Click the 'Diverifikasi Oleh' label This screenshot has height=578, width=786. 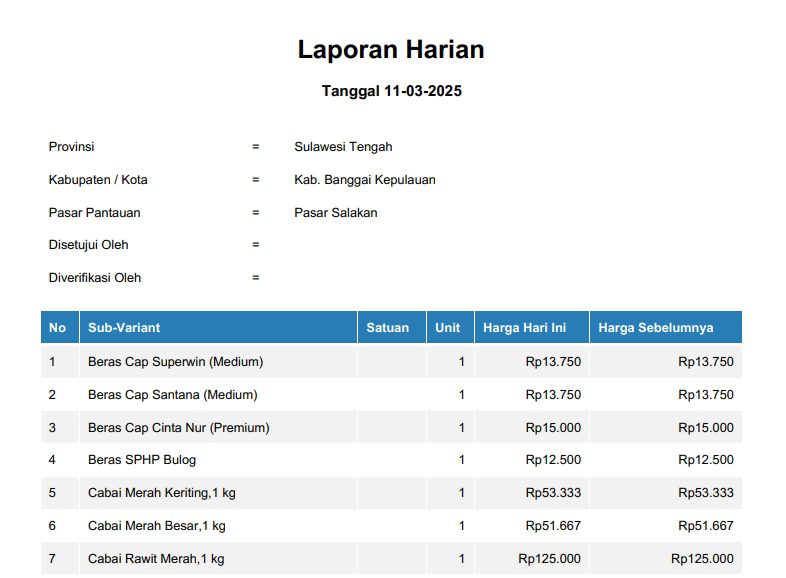click(95, 278)
